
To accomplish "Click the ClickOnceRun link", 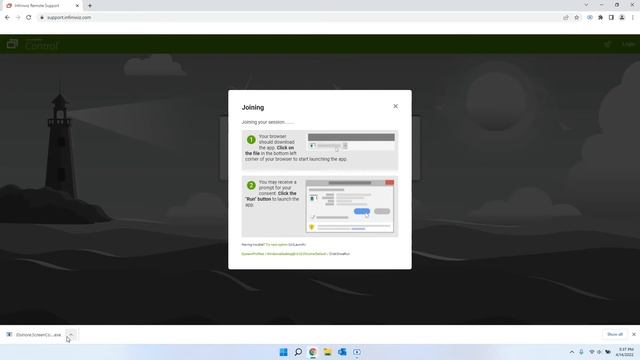I will tap(340, 254).
